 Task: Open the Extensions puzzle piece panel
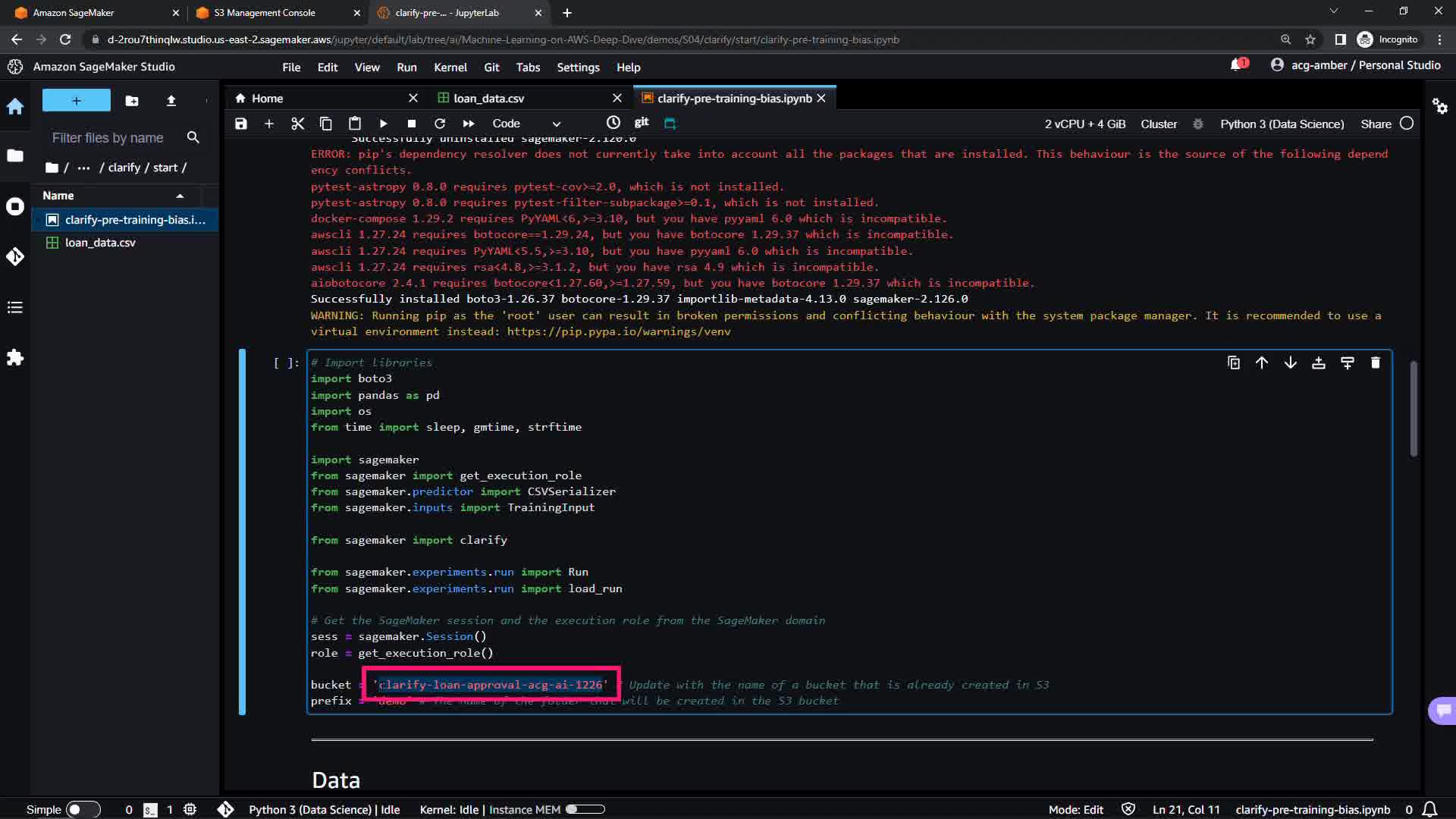[x=15, y=357]
